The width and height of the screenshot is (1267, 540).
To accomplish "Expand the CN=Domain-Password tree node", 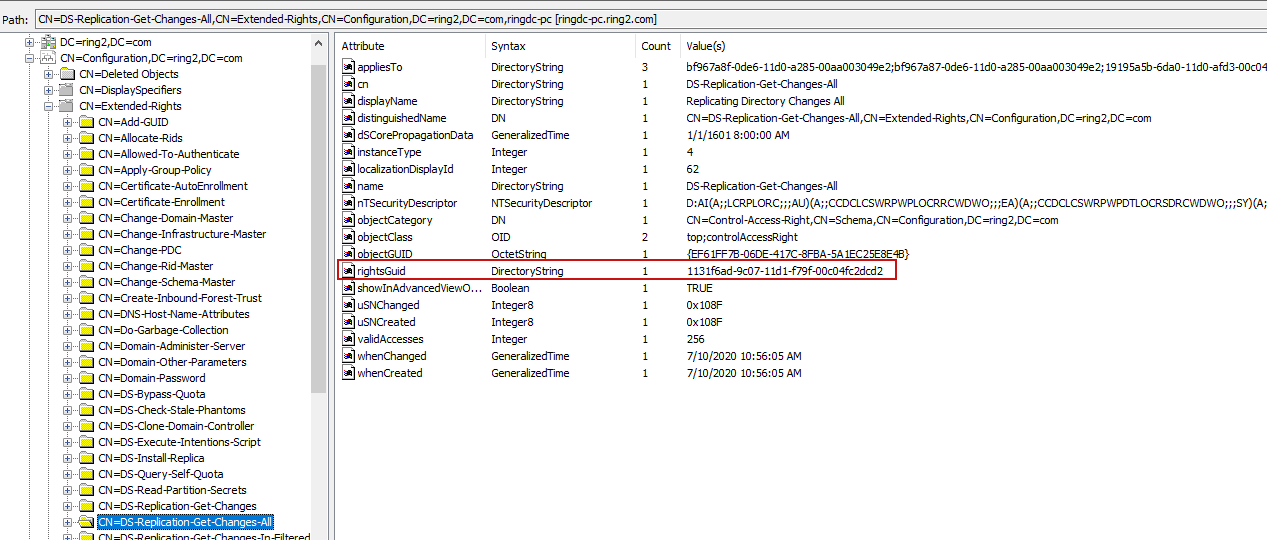I will point(67,378).
